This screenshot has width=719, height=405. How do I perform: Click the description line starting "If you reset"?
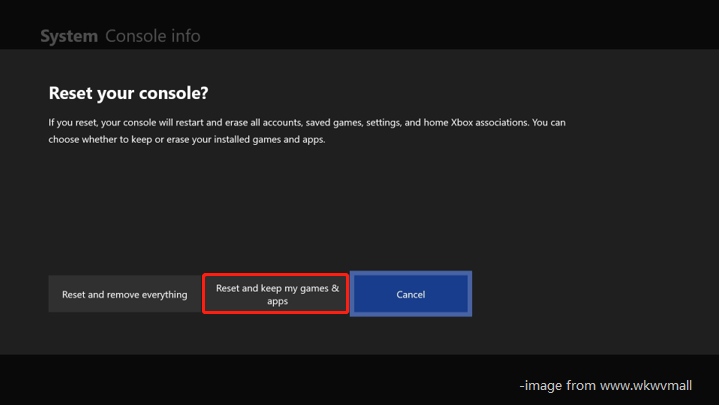[300, 123]
